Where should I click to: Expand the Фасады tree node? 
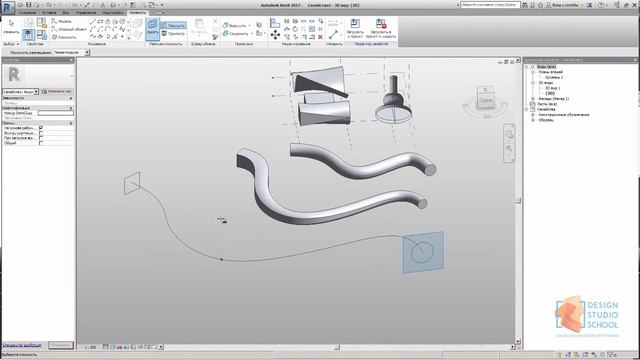pos(533,99)
